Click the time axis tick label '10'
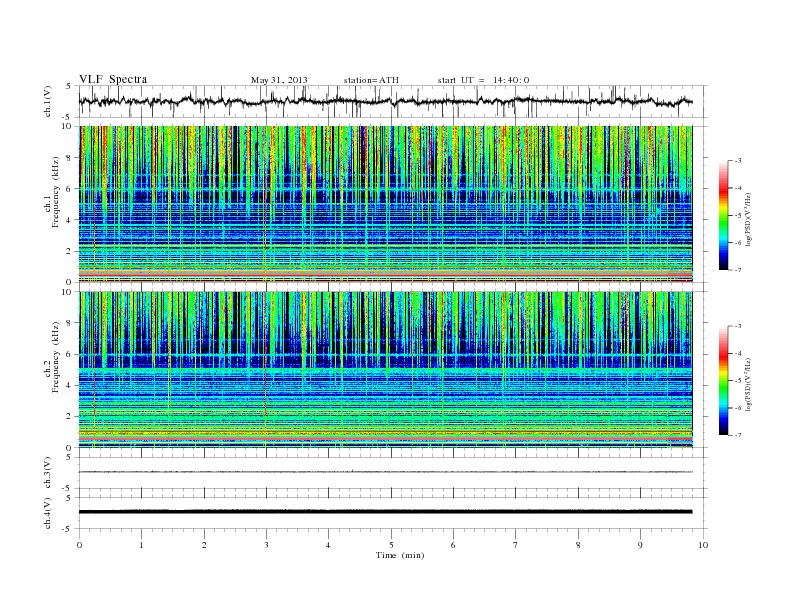Screen dimensions: 792x612 703,545
